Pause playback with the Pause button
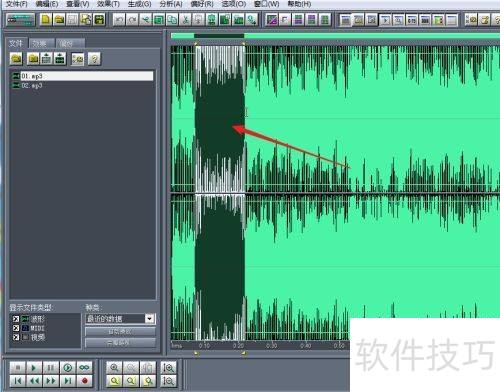Image resolution: width=500 pixels, height=392 pixels. (50, 368)
